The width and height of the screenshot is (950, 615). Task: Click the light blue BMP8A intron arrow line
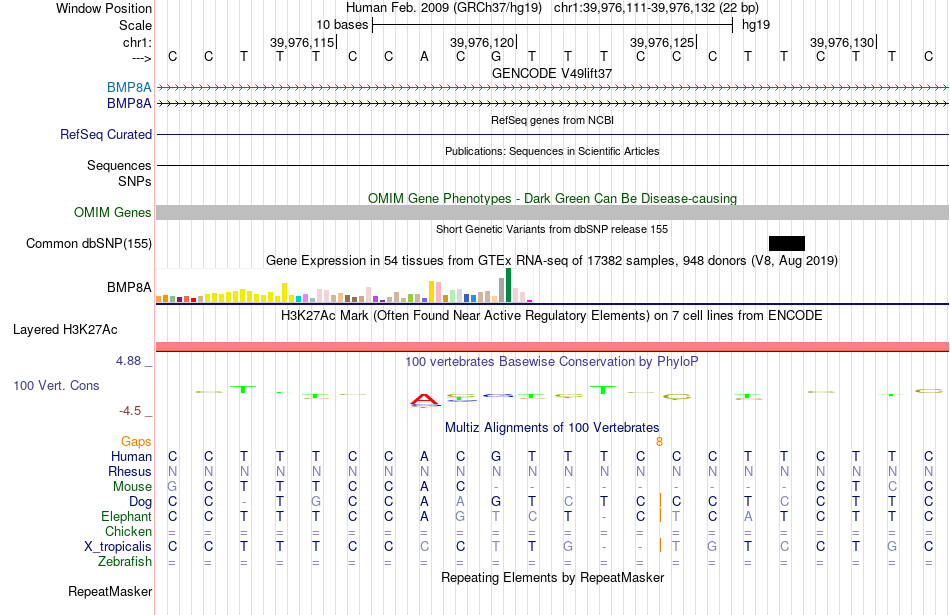coord(553,88)
